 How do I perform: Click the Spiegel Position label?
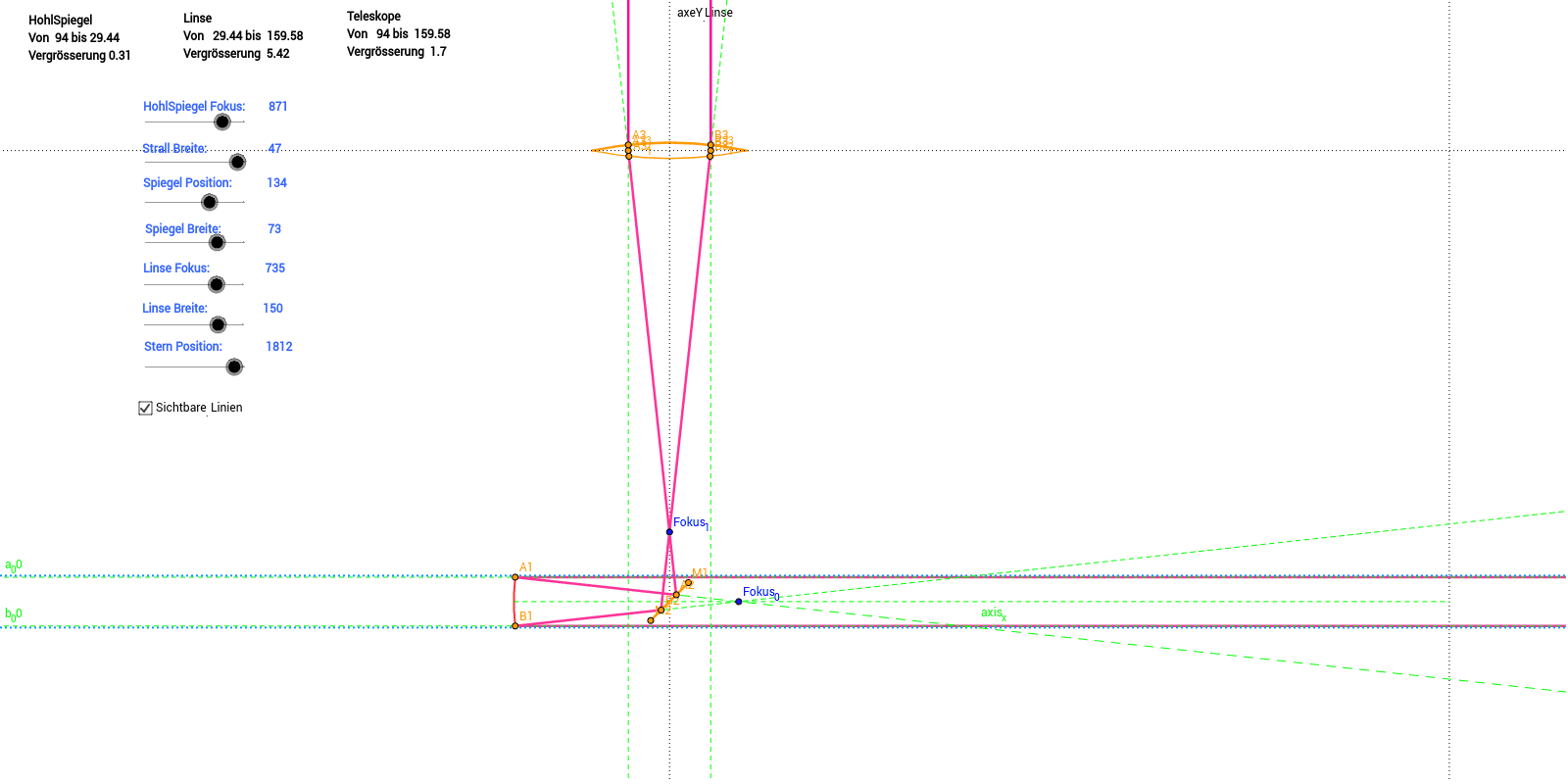click(x=187, y=183)
